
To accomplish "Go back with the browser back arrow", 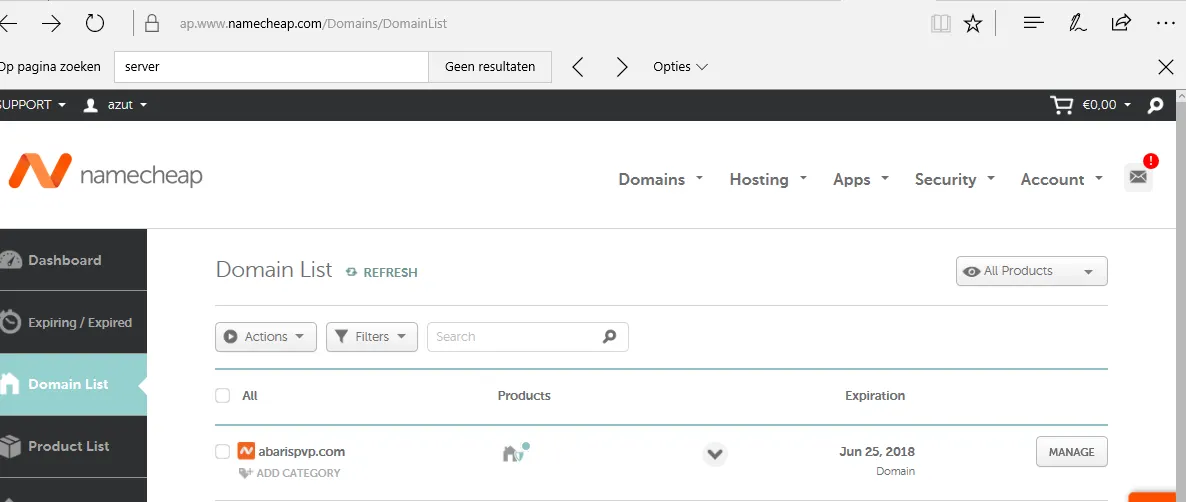I will 8,23.
